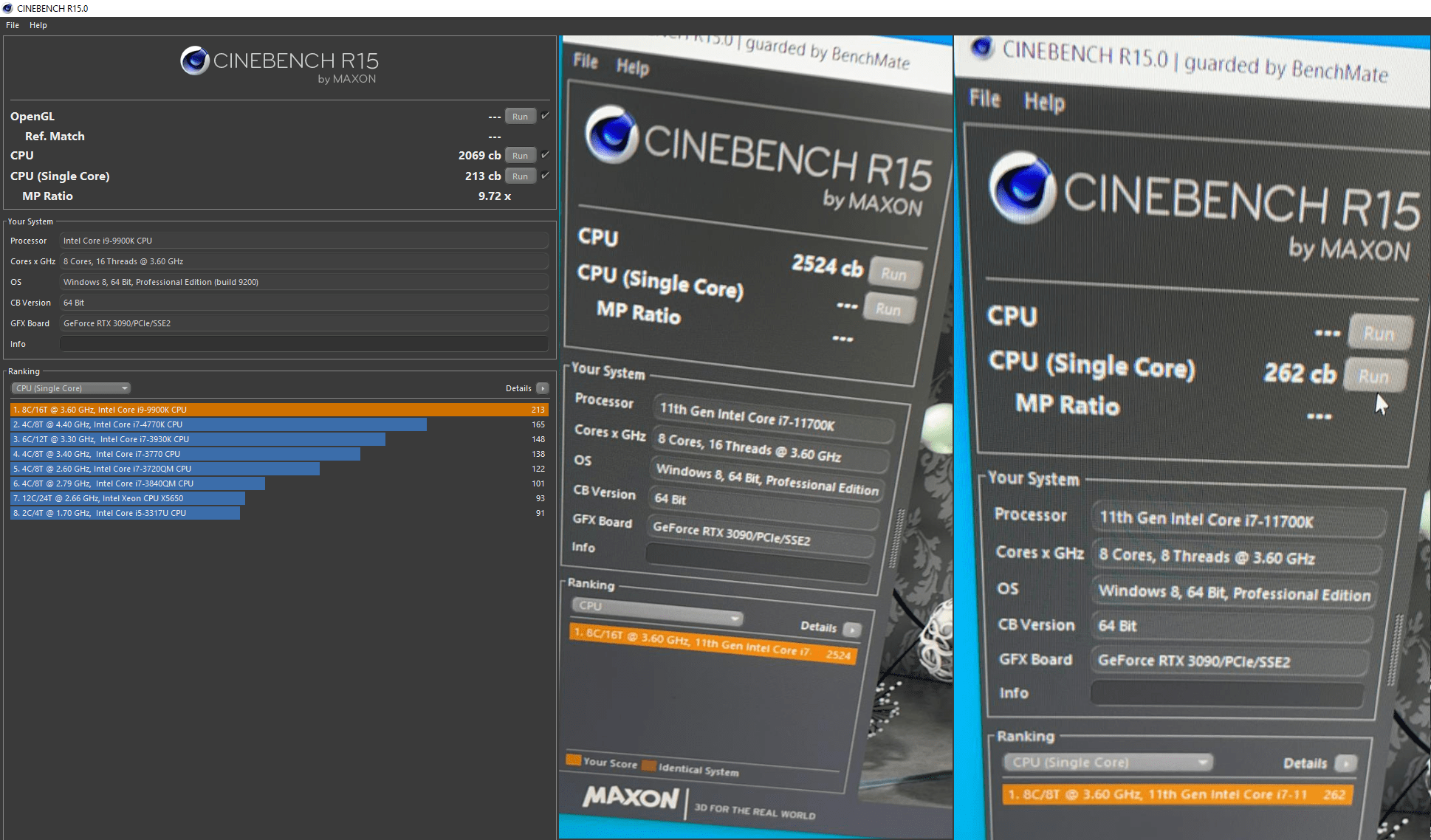
Task: Open the CPU ranking dropdown in middle photo
Action: [657, 610]
